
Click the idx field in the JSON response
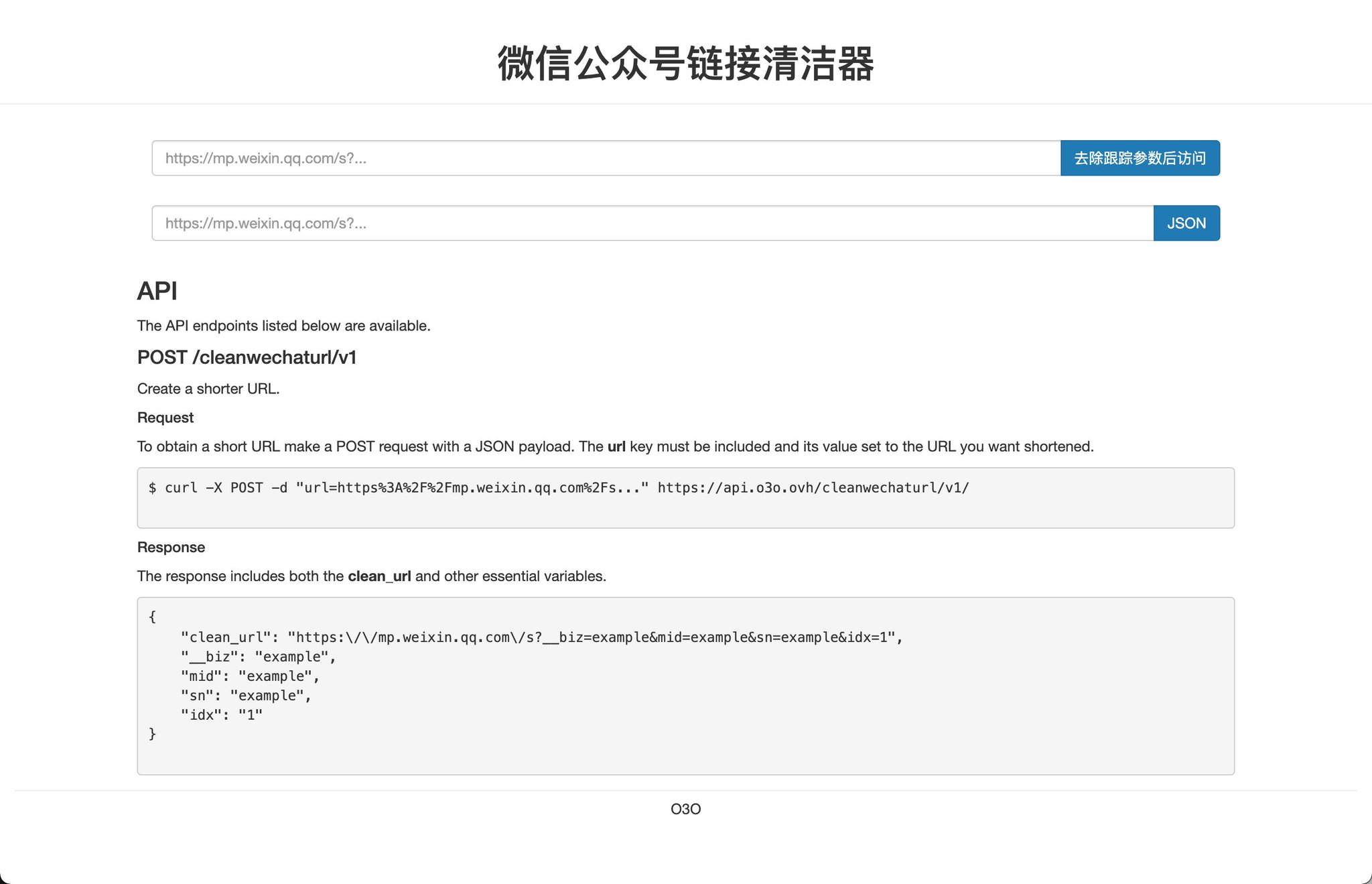pyautogui.click(x=201, y=714)
